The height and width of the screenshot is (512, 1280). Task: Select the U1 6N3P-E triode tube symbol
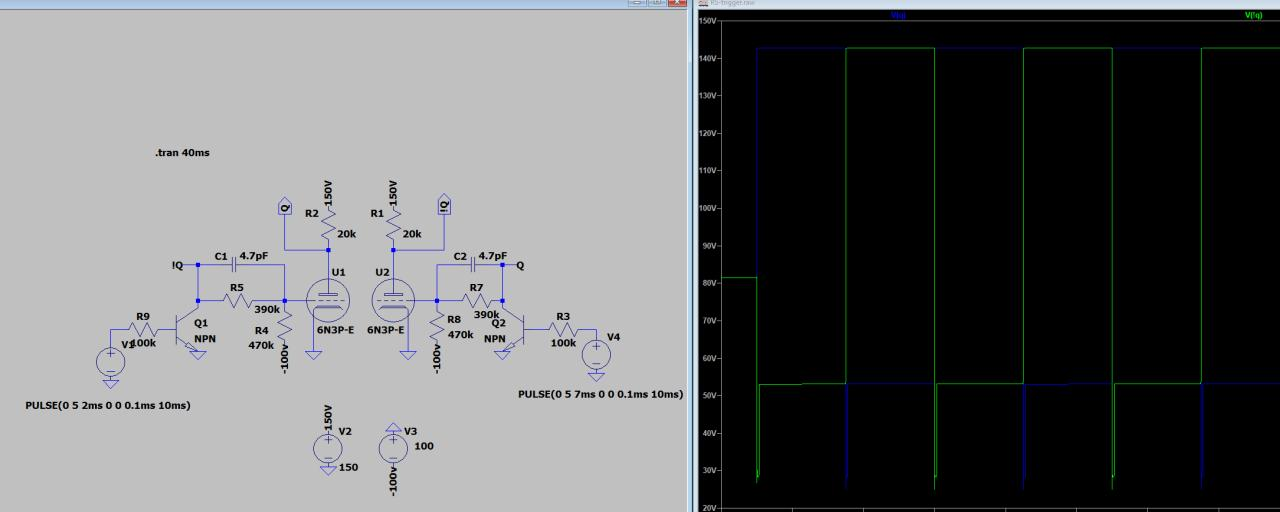329,299
